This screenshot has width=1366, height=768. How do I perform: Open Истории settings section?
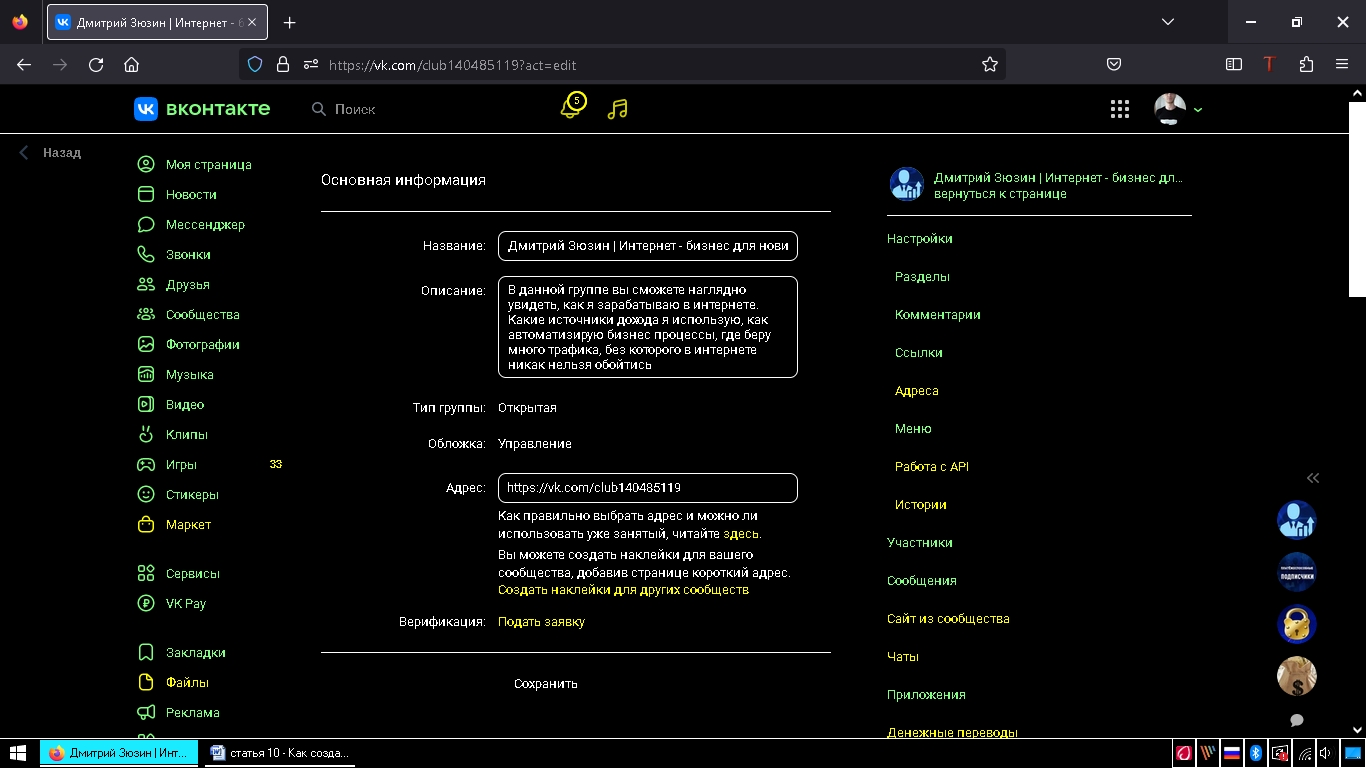click(x=920, y=505)
